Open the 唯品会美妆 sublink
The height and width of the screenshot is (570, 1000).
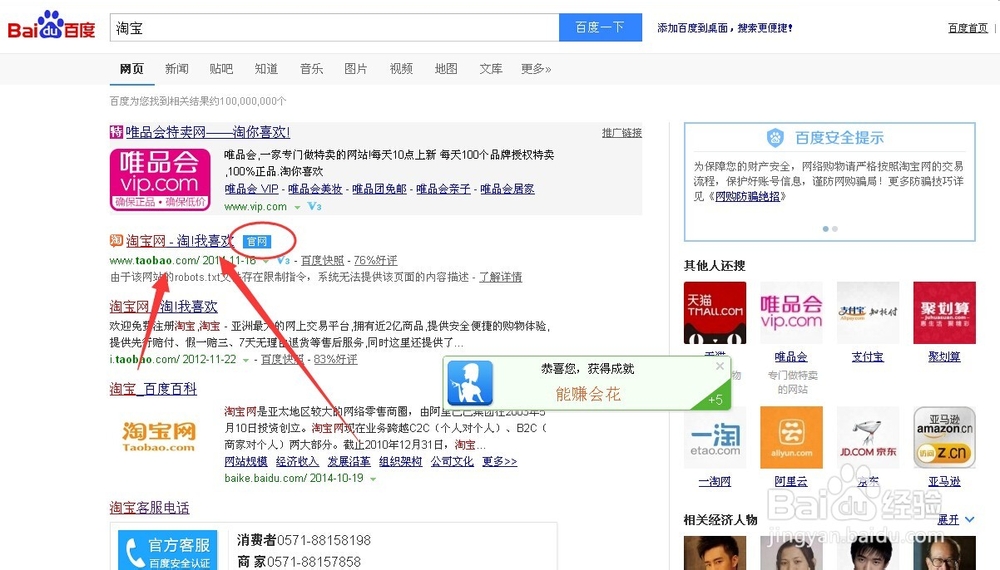pyautogui.click(x=315, y=189)
